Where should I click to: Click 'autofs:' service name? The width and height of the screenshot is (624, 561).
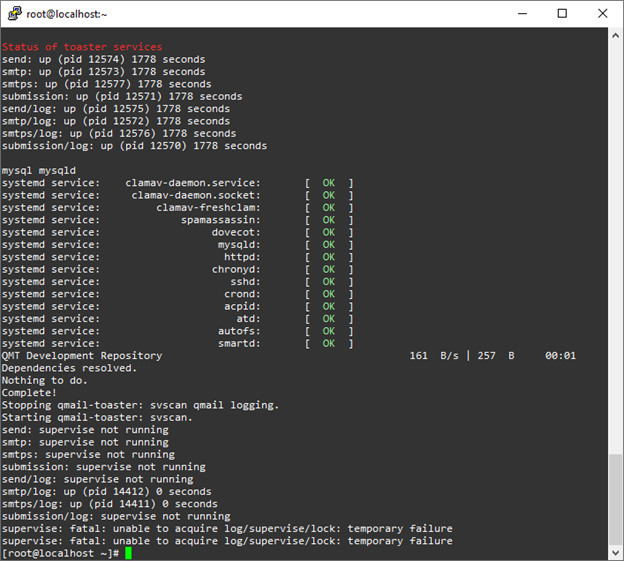239,331
